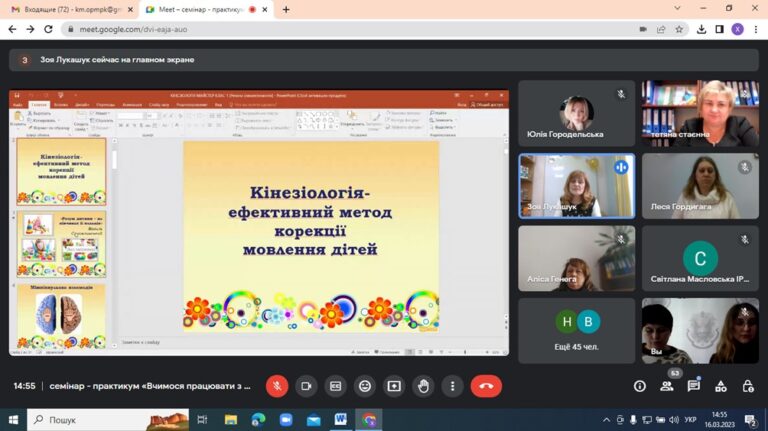Image resolution: width=768 pixels, height=431 pixels.
Task: Open a new browser tab
Action: [286, 9]
